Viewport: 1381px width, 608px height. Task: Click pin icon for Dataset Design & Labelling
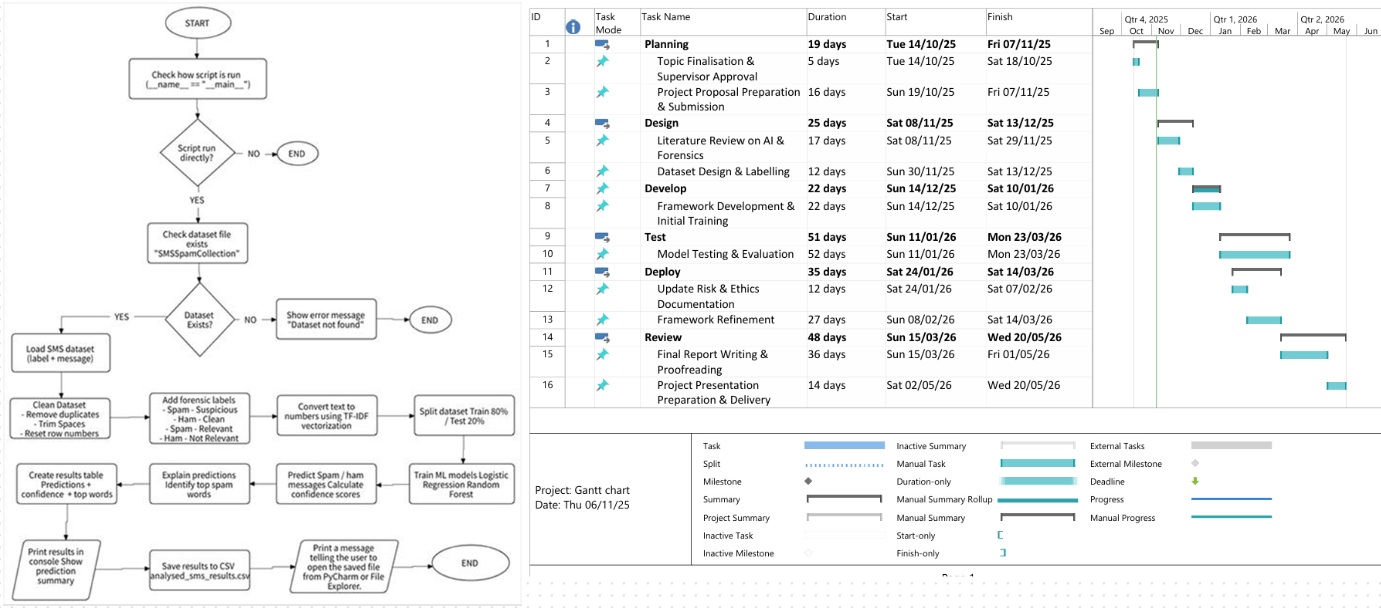[x=602, y=172]
